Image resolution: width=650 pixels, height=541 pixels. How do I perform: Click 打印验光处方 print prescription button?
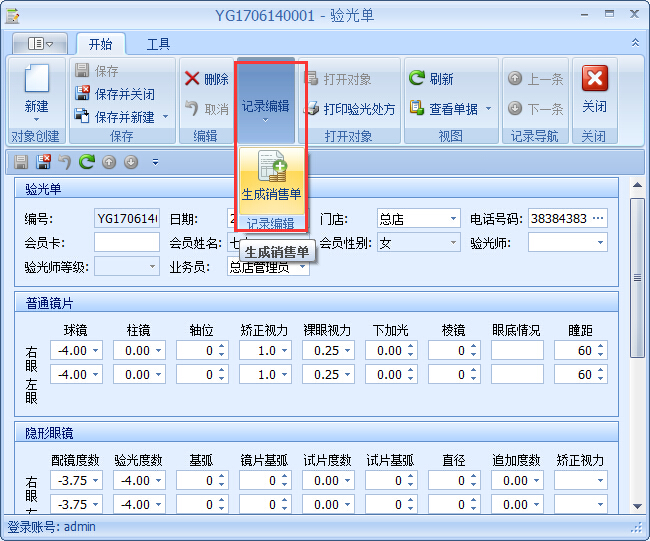(x=350, y=109)
